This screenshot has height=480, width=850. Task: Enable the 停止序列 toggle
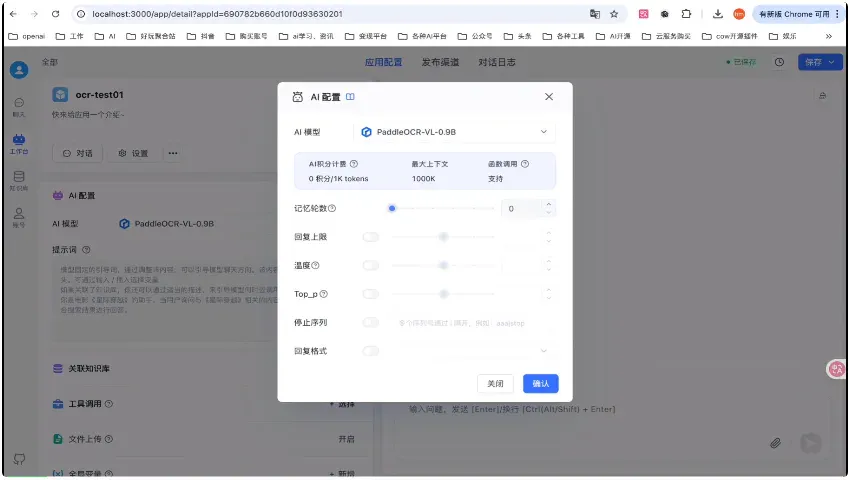click(x=371, y=323)
